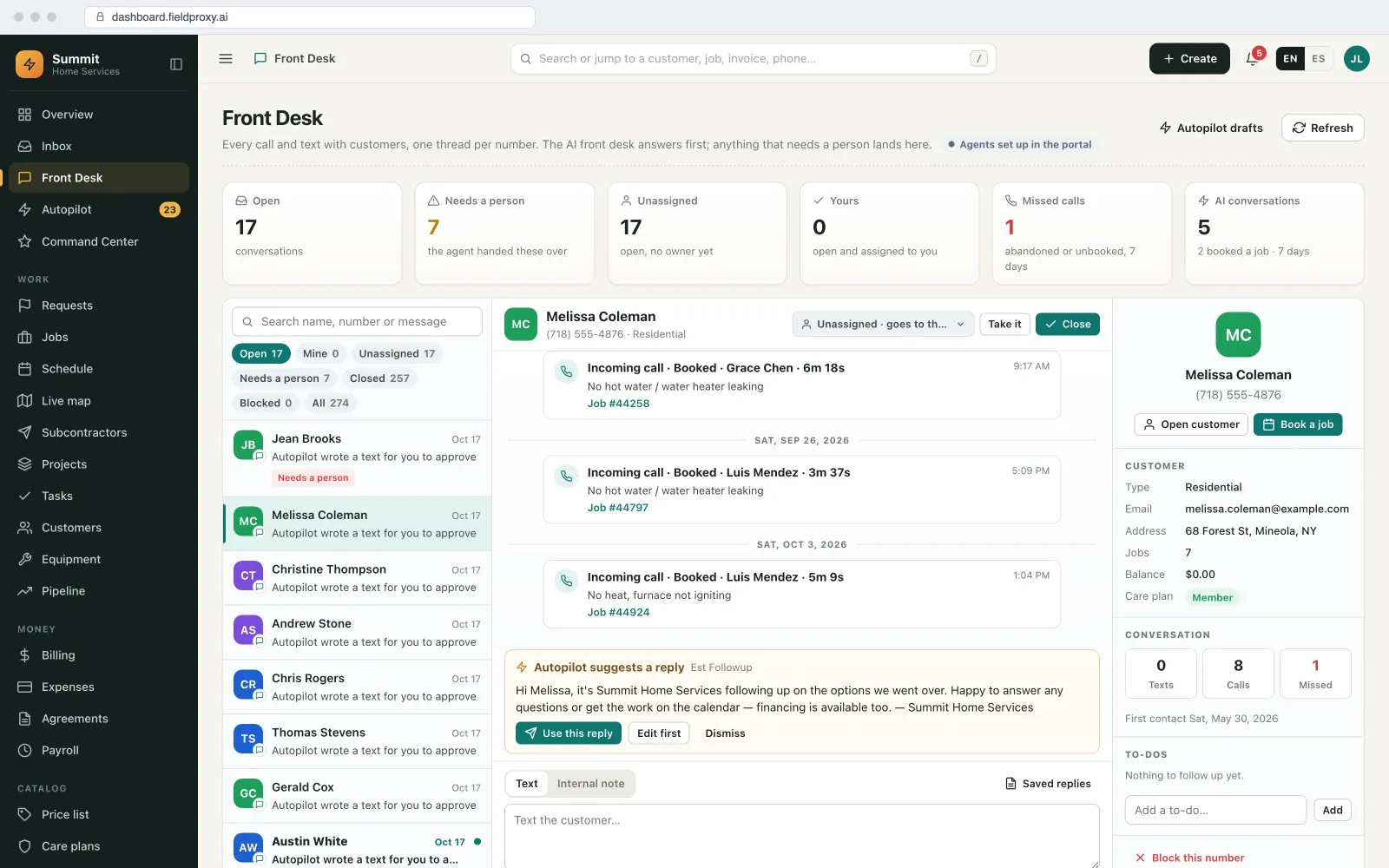
Task: Click the Equipment wrench icon
Action: (x=25, y=560)
